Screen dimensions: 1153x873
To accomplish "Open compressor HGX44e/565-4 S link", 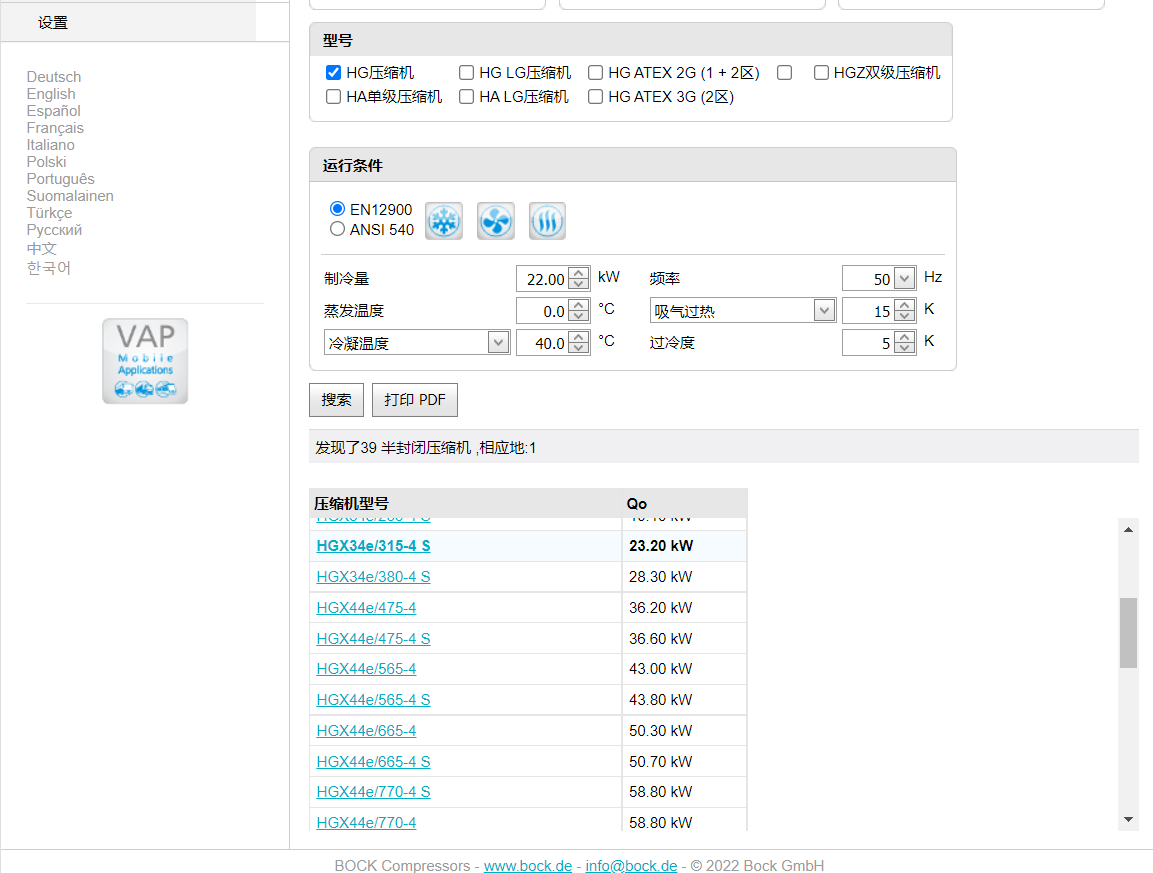I will coord(374,699).
